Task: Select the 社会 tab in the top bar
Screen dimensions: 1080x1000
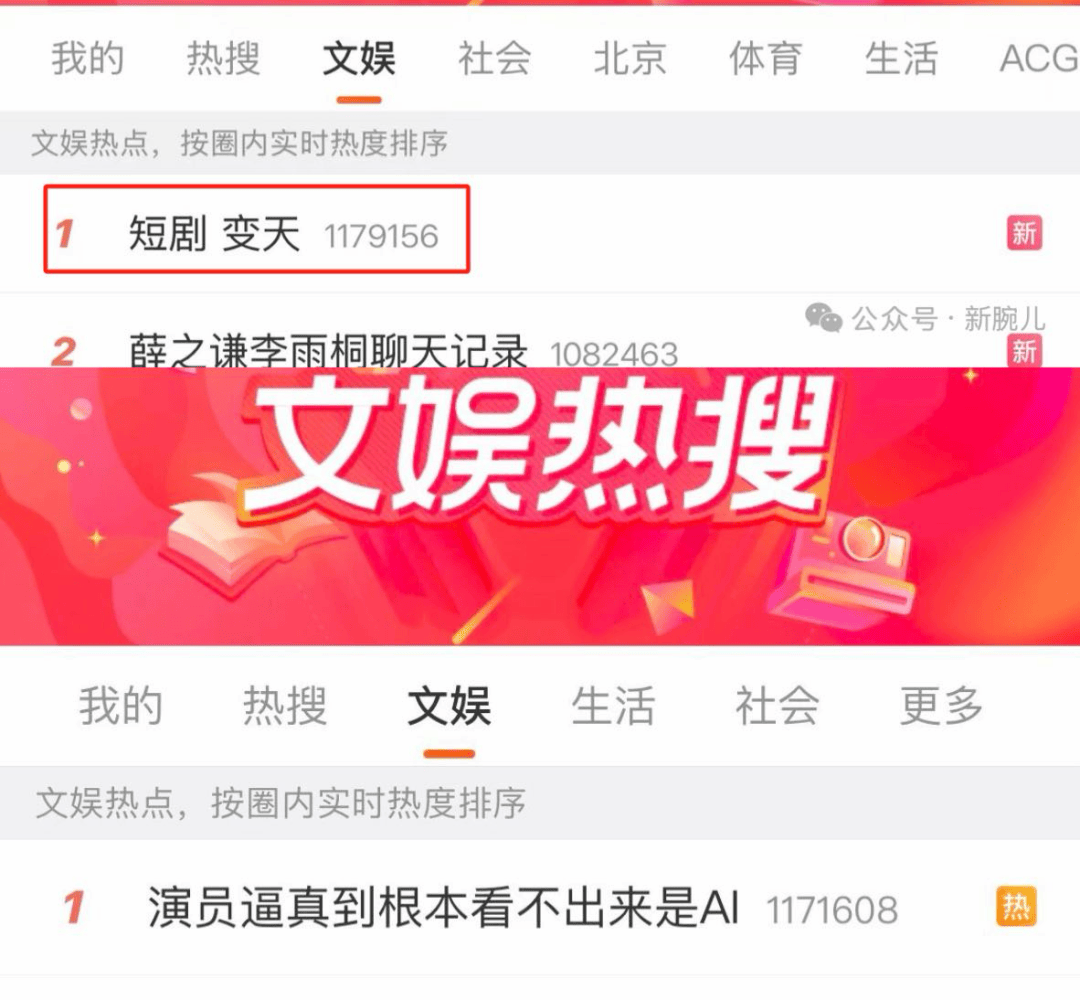Action: coord(495,58)
